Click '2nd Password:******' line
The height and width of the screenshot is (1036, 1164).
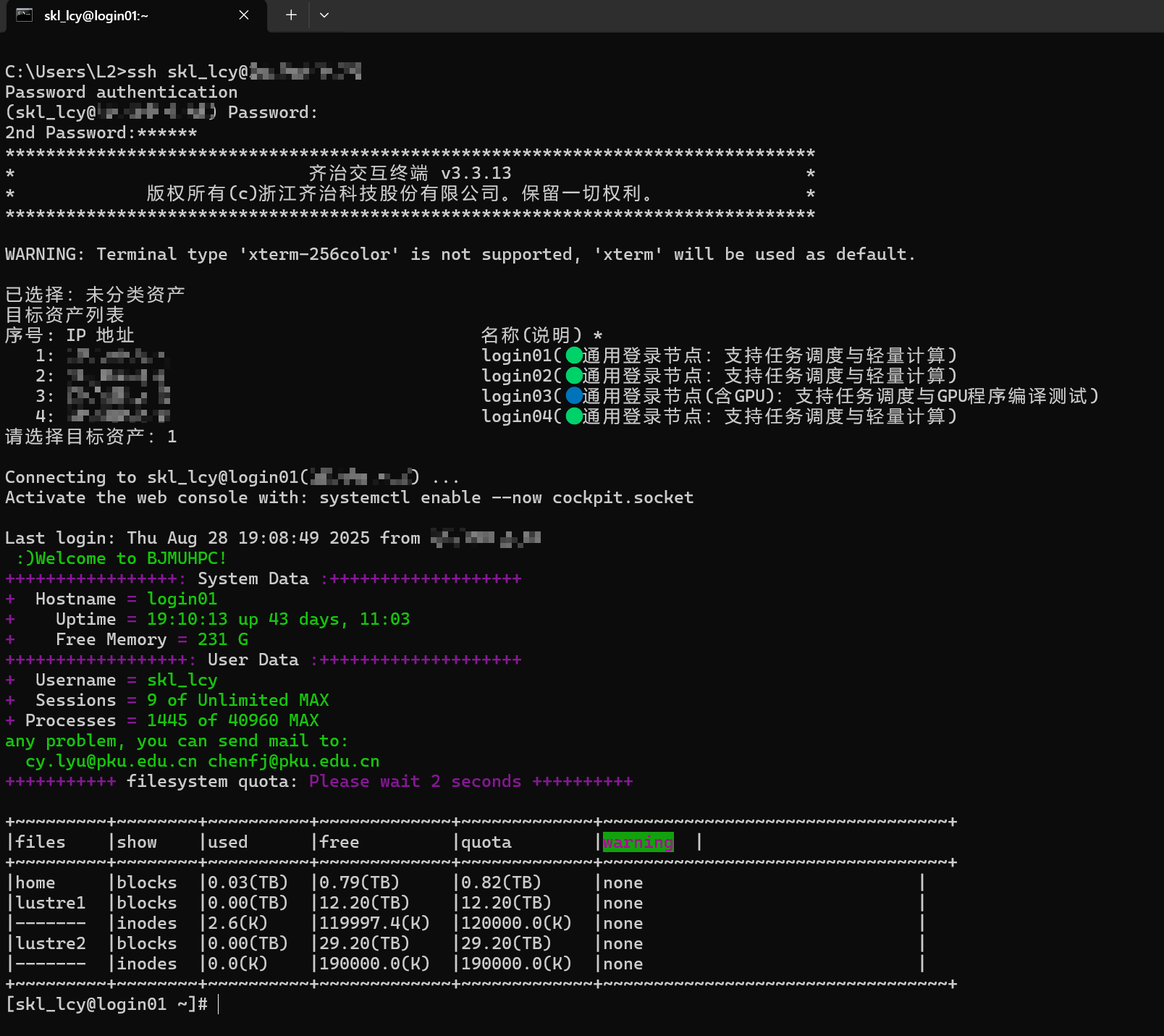click(101, 132)
